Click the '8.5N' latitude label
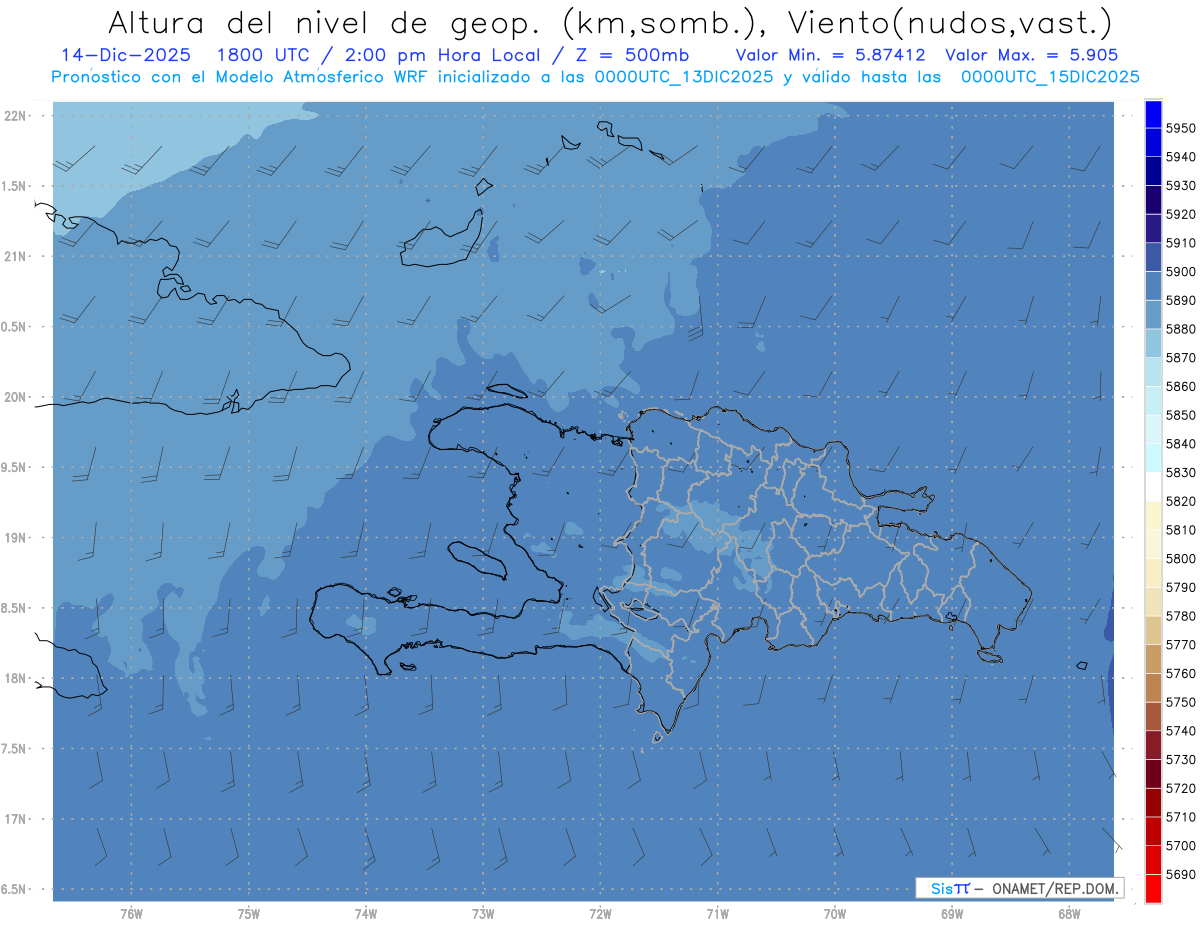1200x927 pixels. 14,608
